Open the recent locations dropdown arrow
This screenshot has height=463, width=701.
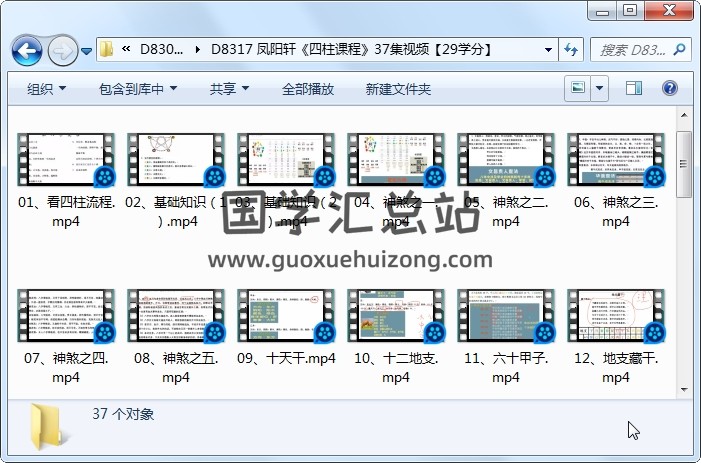(x=86, y=50)
